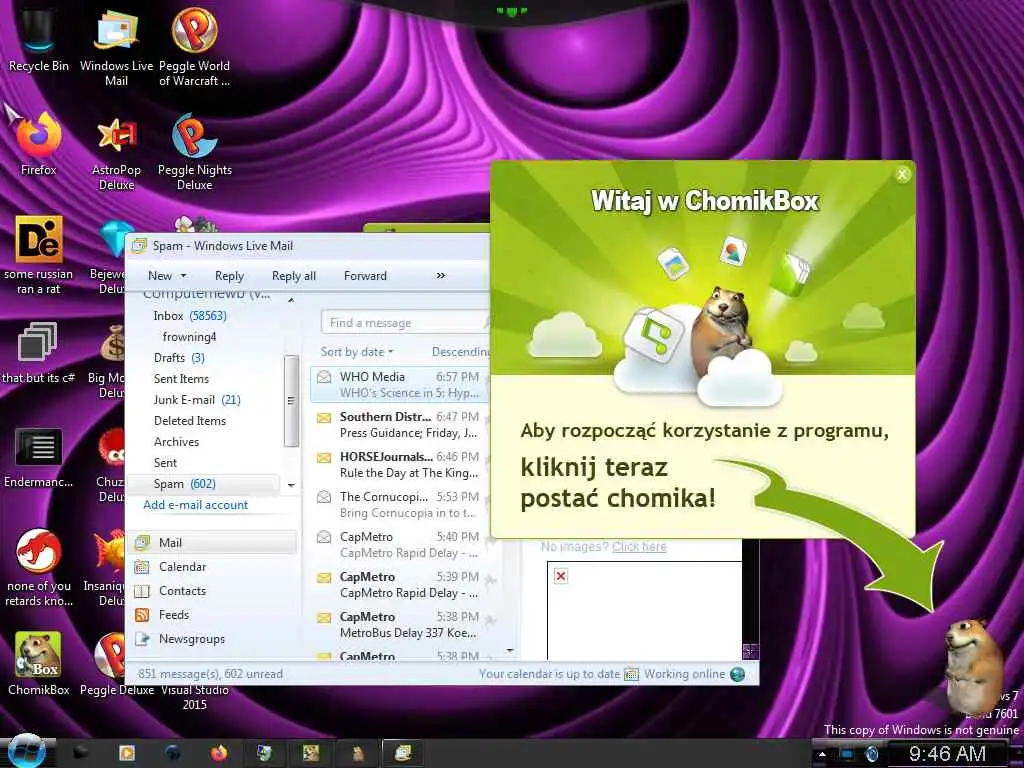Click the taskbar clock showing 9:46 AM
This screenshot has width=1024, height=768.
(x=947, y=754)
